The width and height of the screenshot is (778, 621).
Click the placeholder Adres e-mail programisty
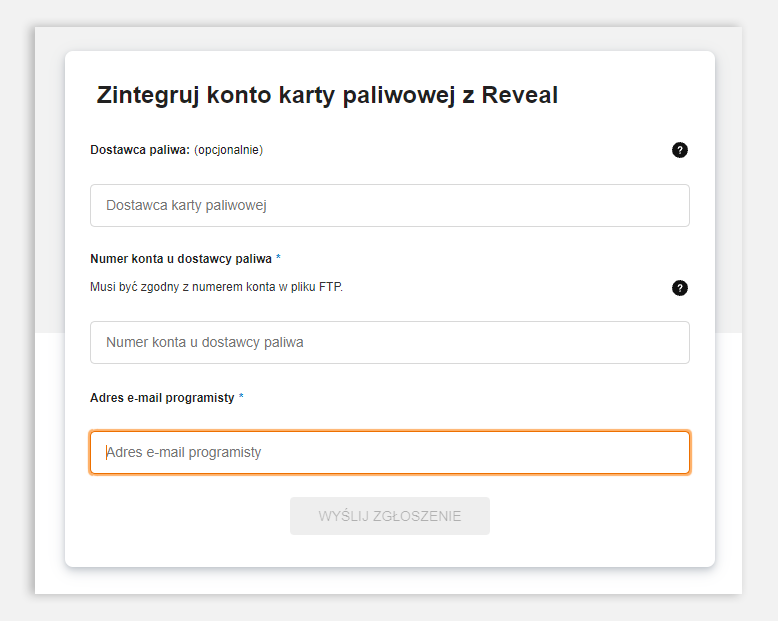pyautogui.click(x=184, y=452)
